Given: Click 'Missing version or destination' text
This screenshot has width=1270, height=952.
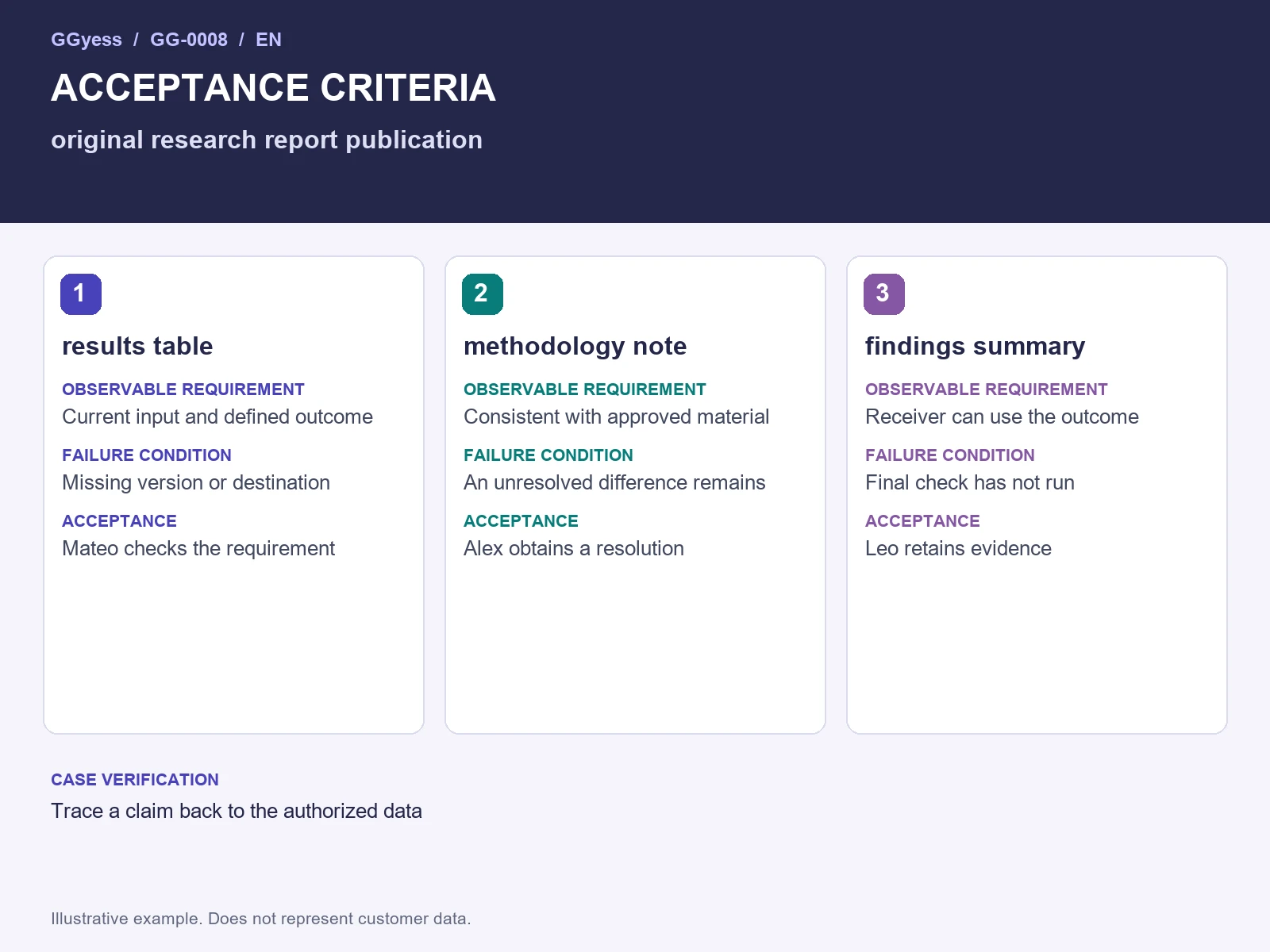Looking at the screenshot, I should [x=196, y=483].
